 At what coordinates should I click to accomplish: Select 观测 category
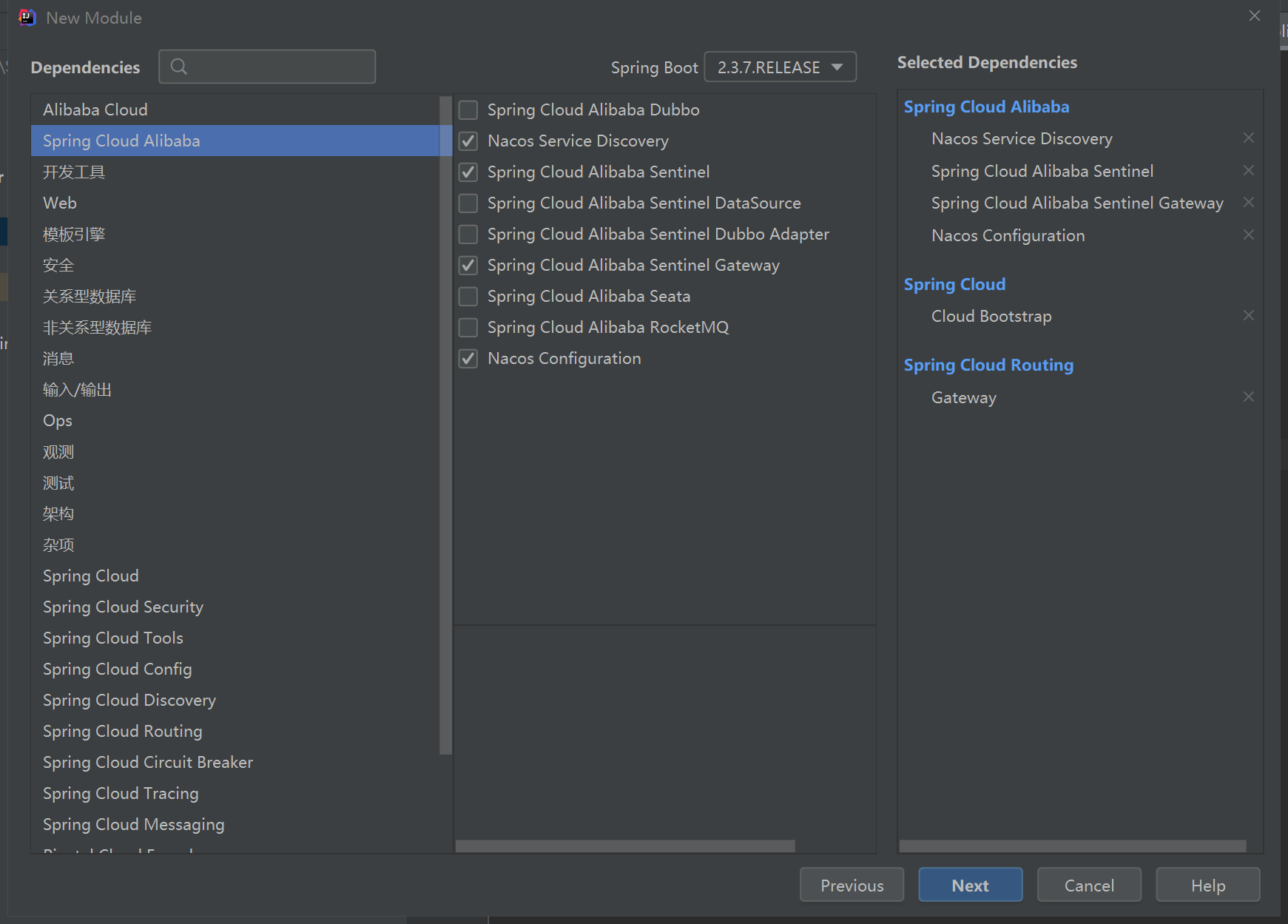[x=235, y=451]
